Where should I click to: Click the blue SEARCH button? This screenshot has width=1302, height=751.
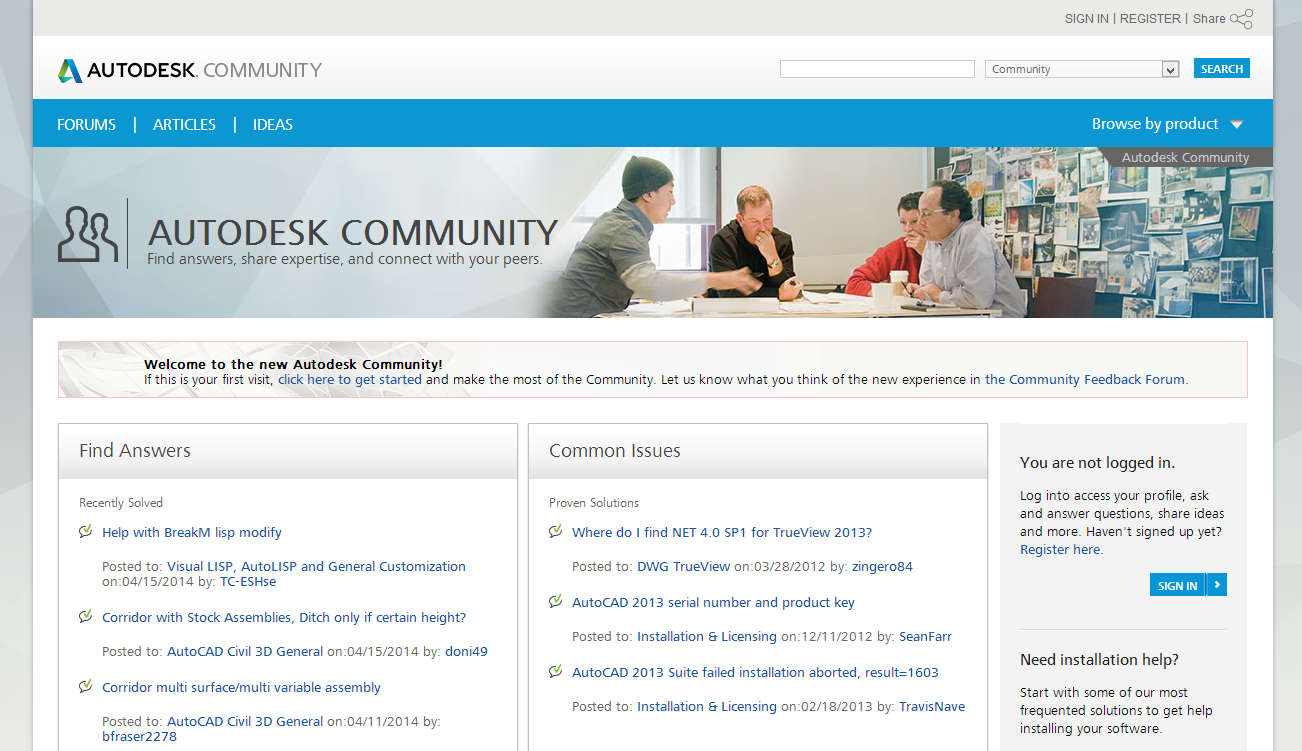1222,69
